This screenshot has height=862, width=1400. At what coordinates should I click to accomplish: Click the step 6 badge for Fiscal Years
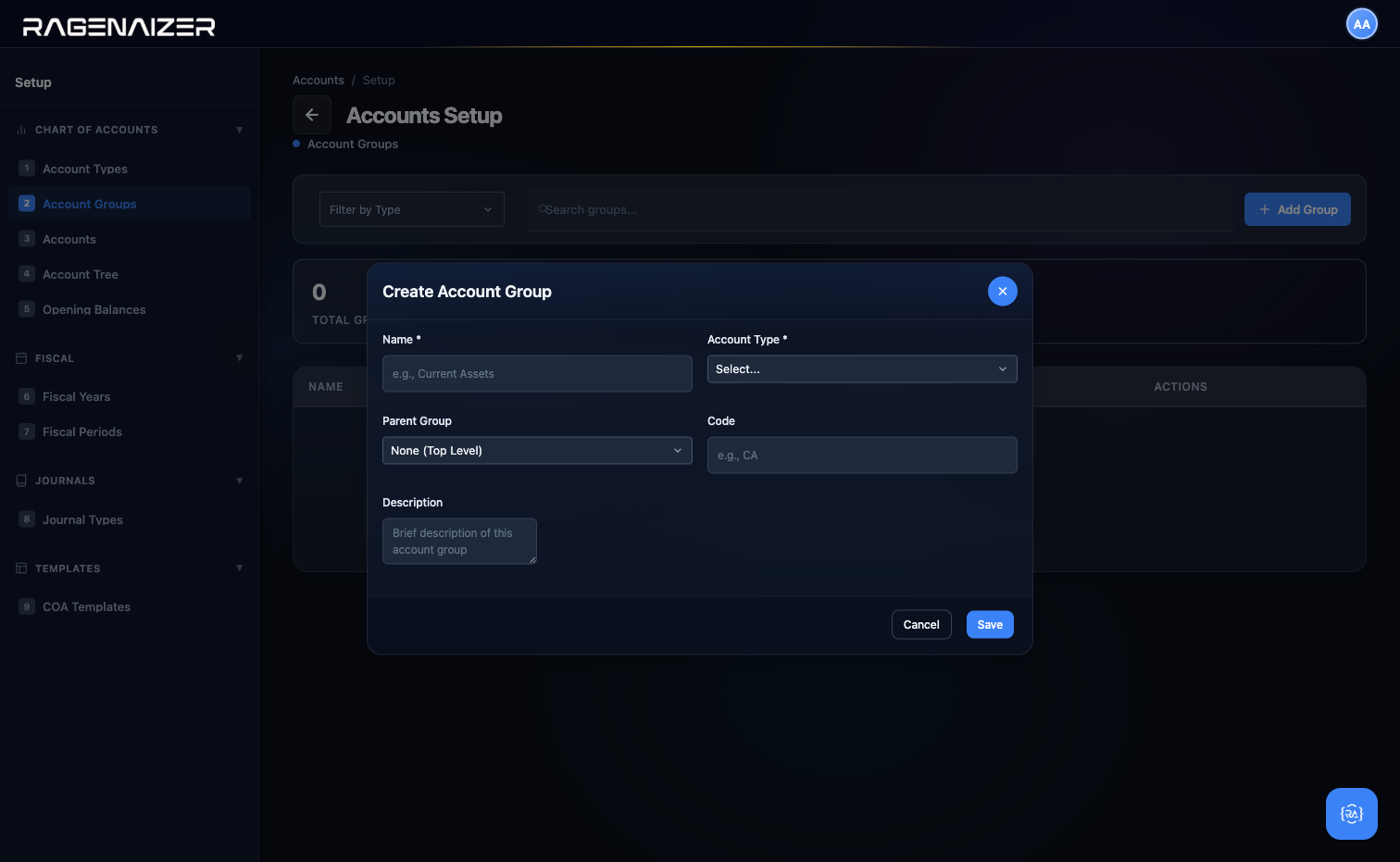tap(27, 396)
